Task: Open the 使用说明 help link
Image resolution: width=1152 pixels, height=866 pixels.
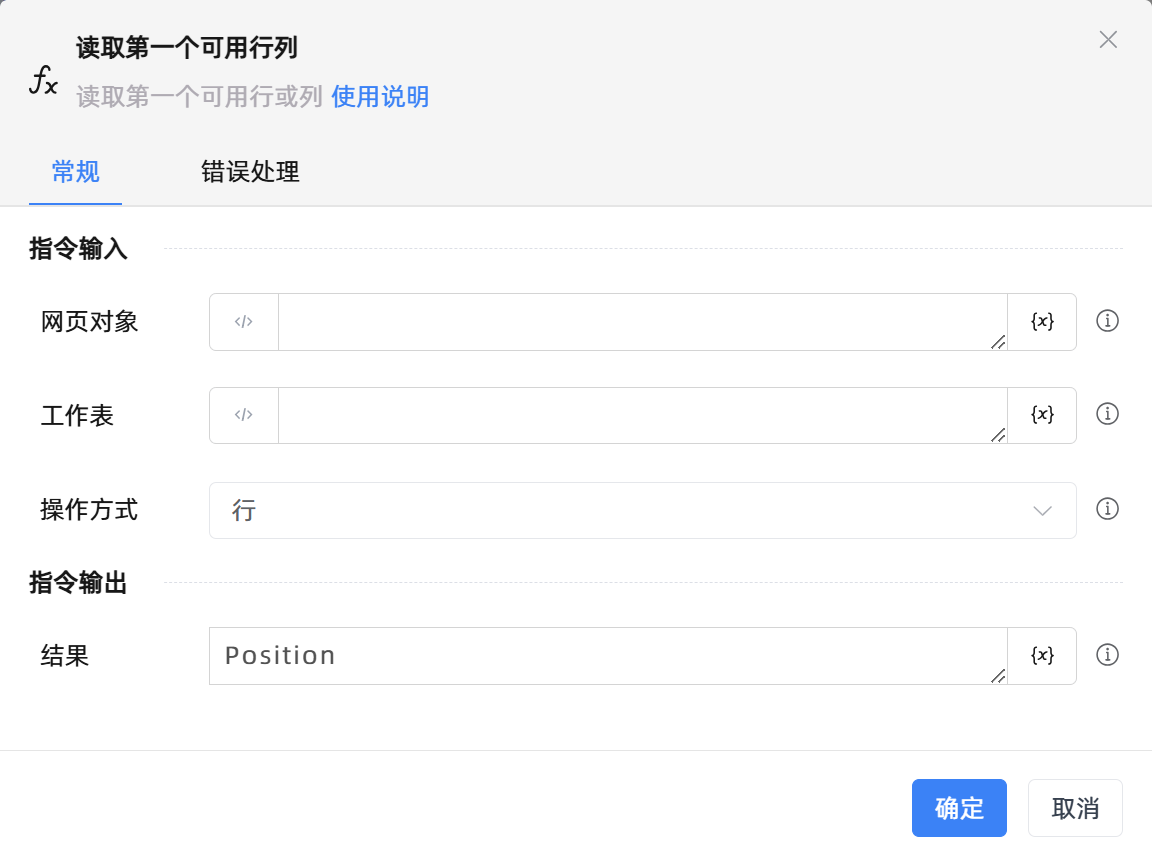Action: [x=380, y=97]
